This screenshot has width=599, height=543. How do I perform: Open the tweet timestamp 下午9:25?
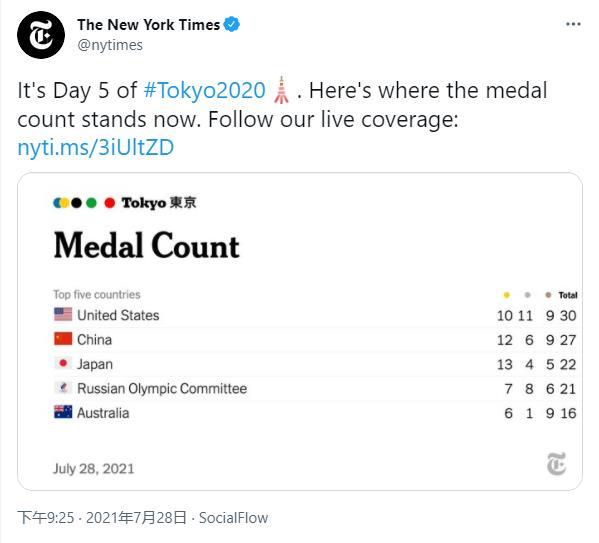coord(46,518)
